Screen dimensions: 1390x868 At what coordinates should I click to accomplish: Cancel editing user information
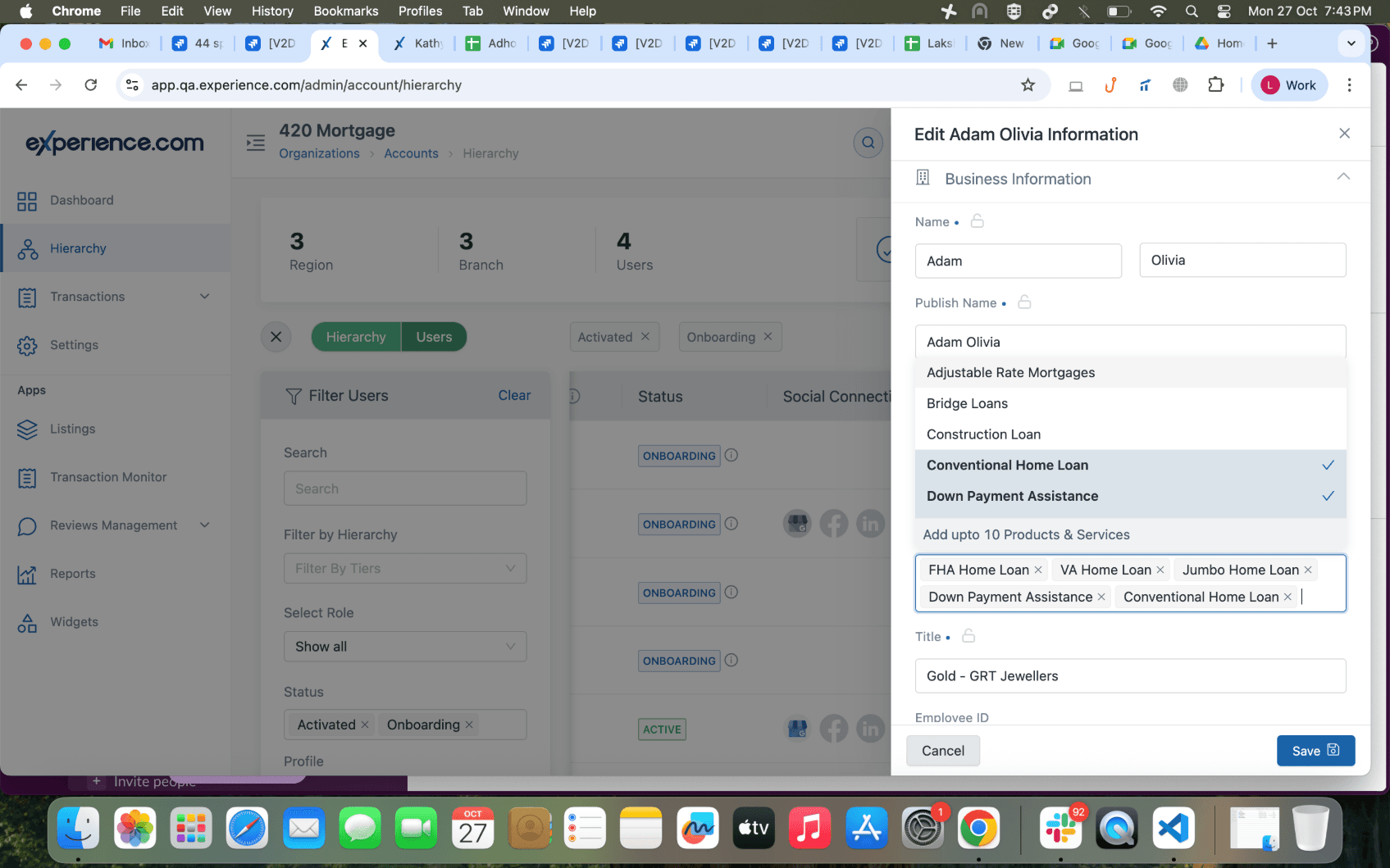coord(943,751)
